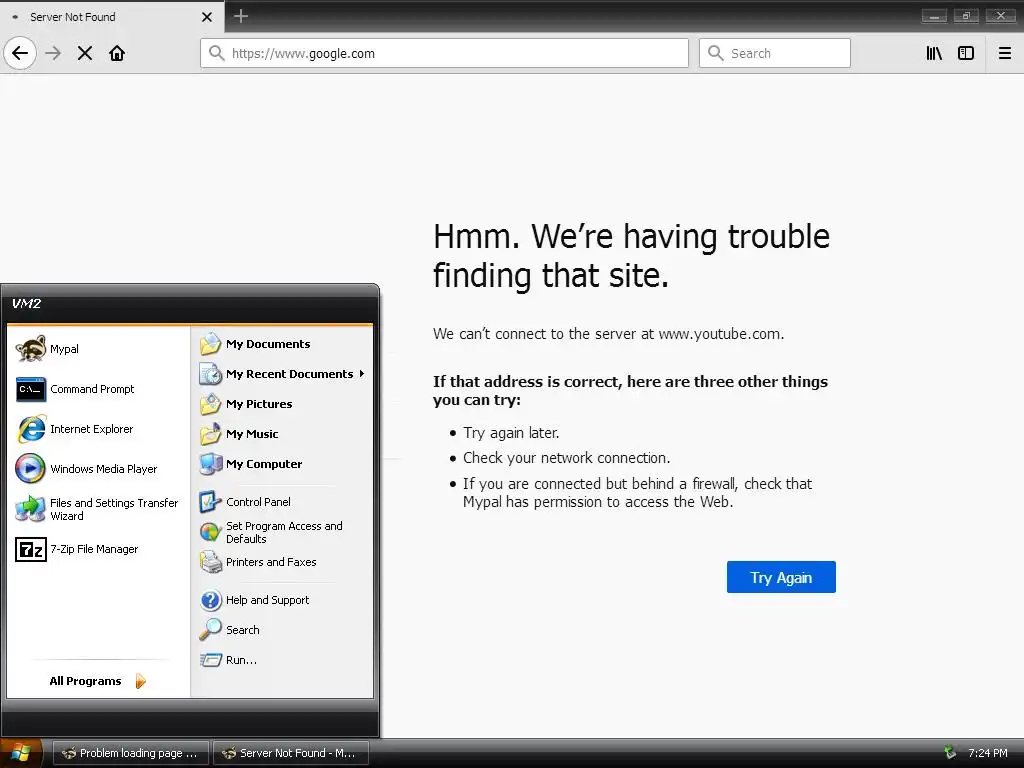Switch to Server Not Found taskbar window
The width and height of the screenshot is (1024, 768).
pos(291,753)
